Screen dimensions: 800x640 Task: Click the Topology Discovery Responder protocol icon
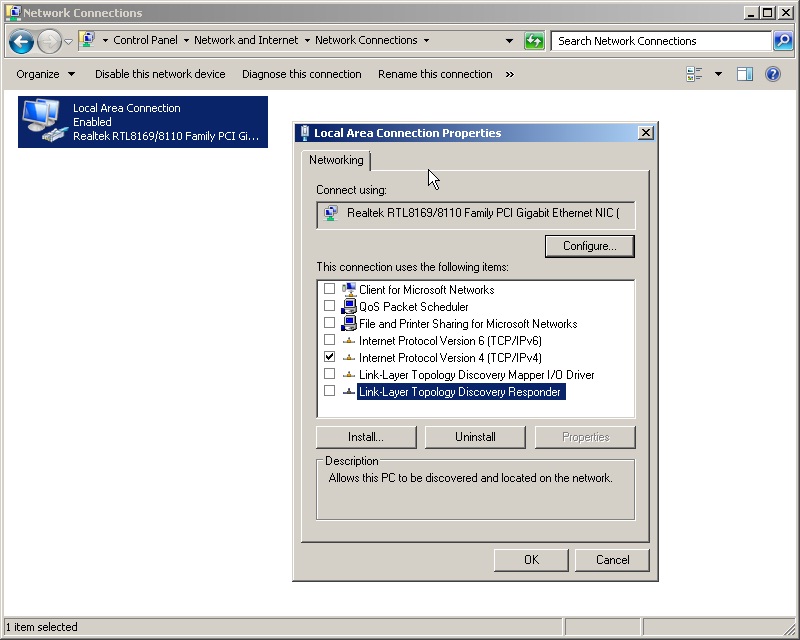point(349,391)
